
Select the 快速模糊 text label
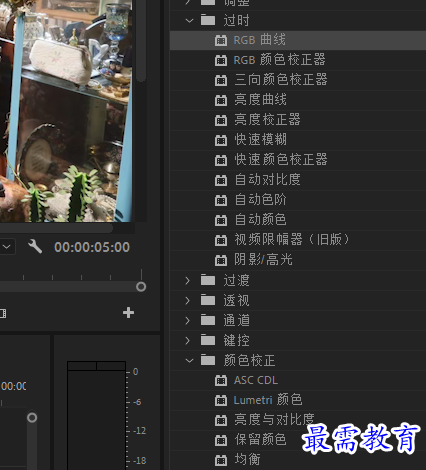point(260,140)
